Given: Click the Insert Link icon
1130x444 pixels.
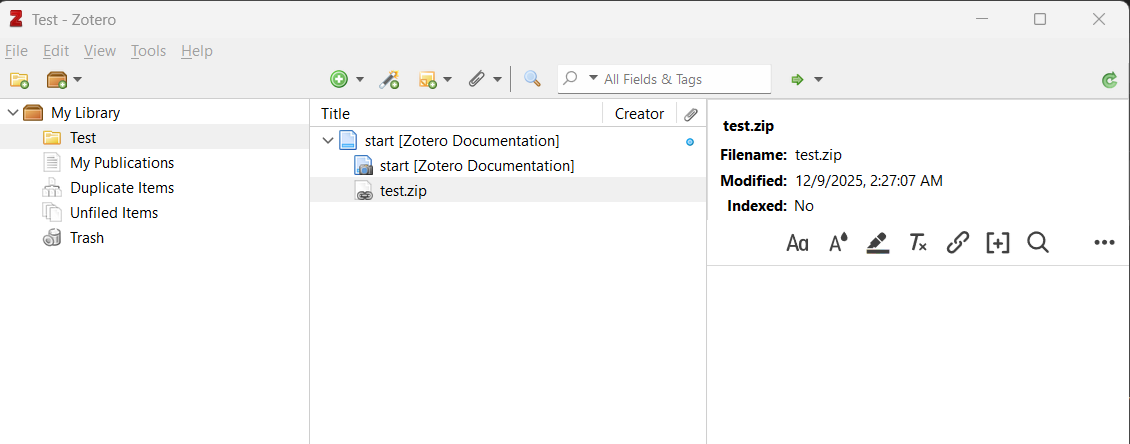Looking at the screenshot, I should pyautogui.click(x=957, y=243).
